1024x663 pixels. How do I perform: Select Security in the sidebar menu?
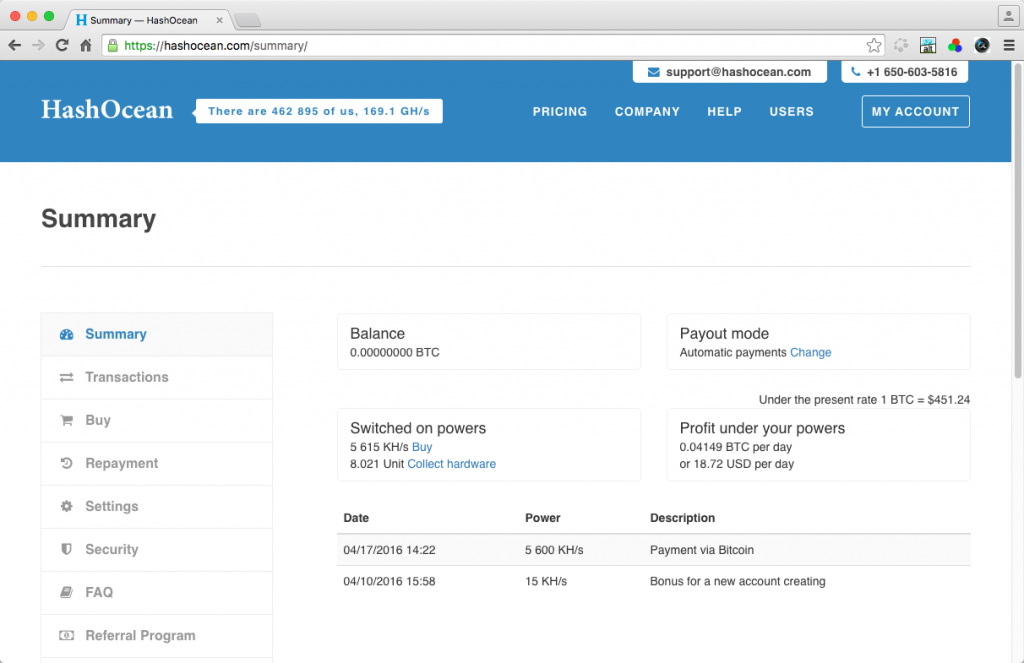point(157,549)
